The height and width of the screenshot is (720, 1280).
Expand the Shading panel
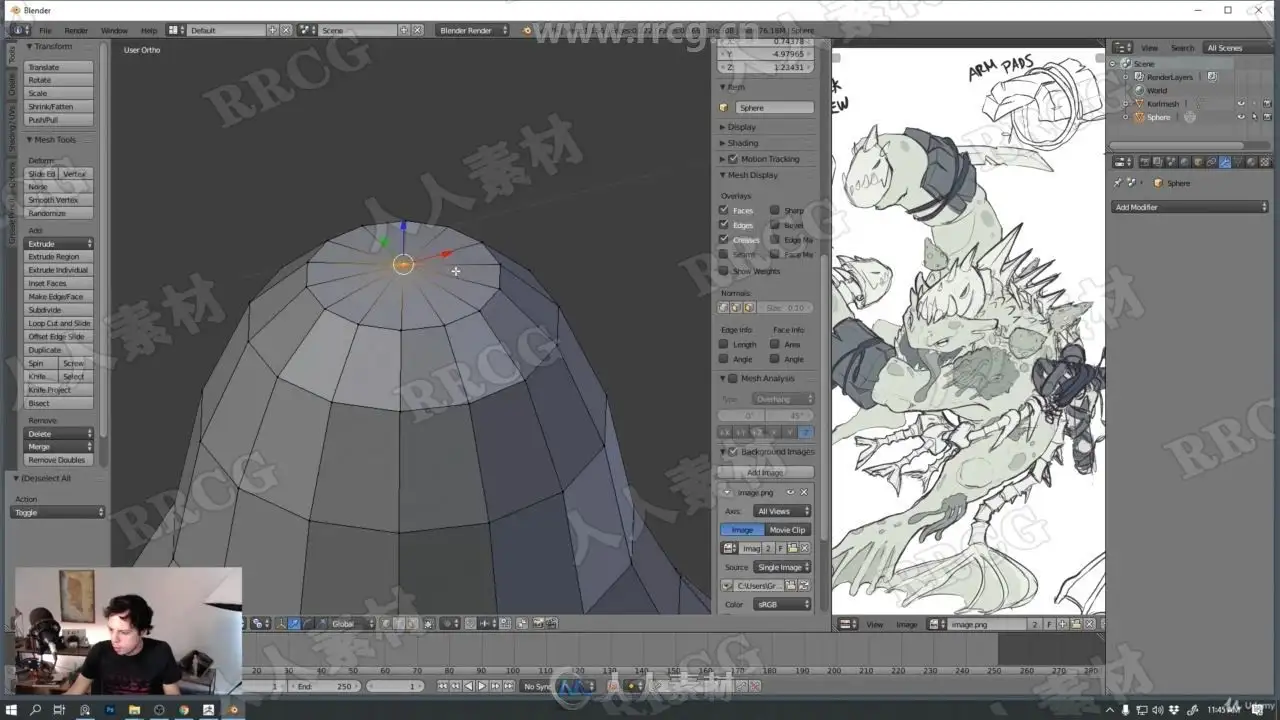pos(742,143)
